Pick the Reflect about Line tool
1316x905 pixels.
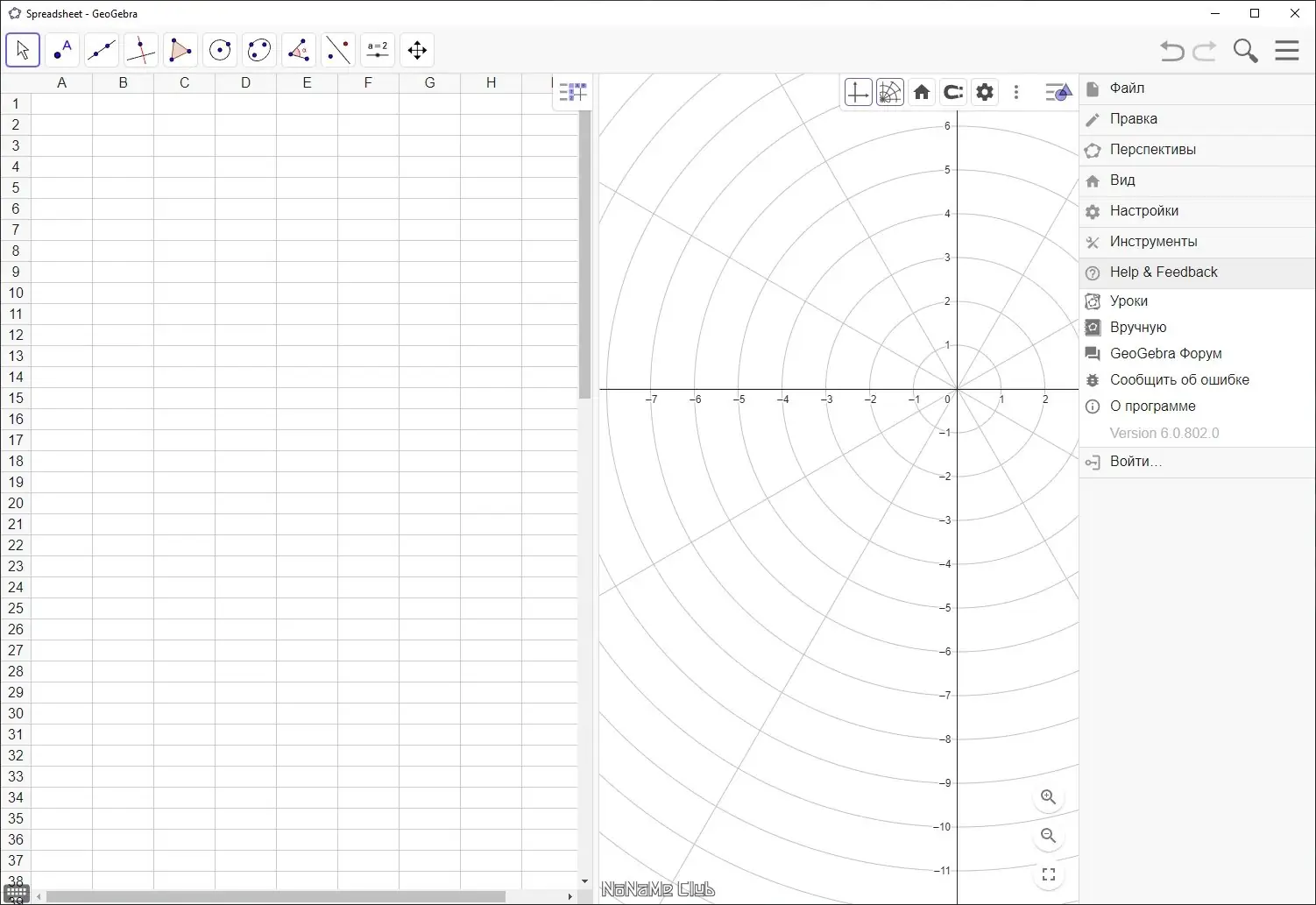pos(338,50)
